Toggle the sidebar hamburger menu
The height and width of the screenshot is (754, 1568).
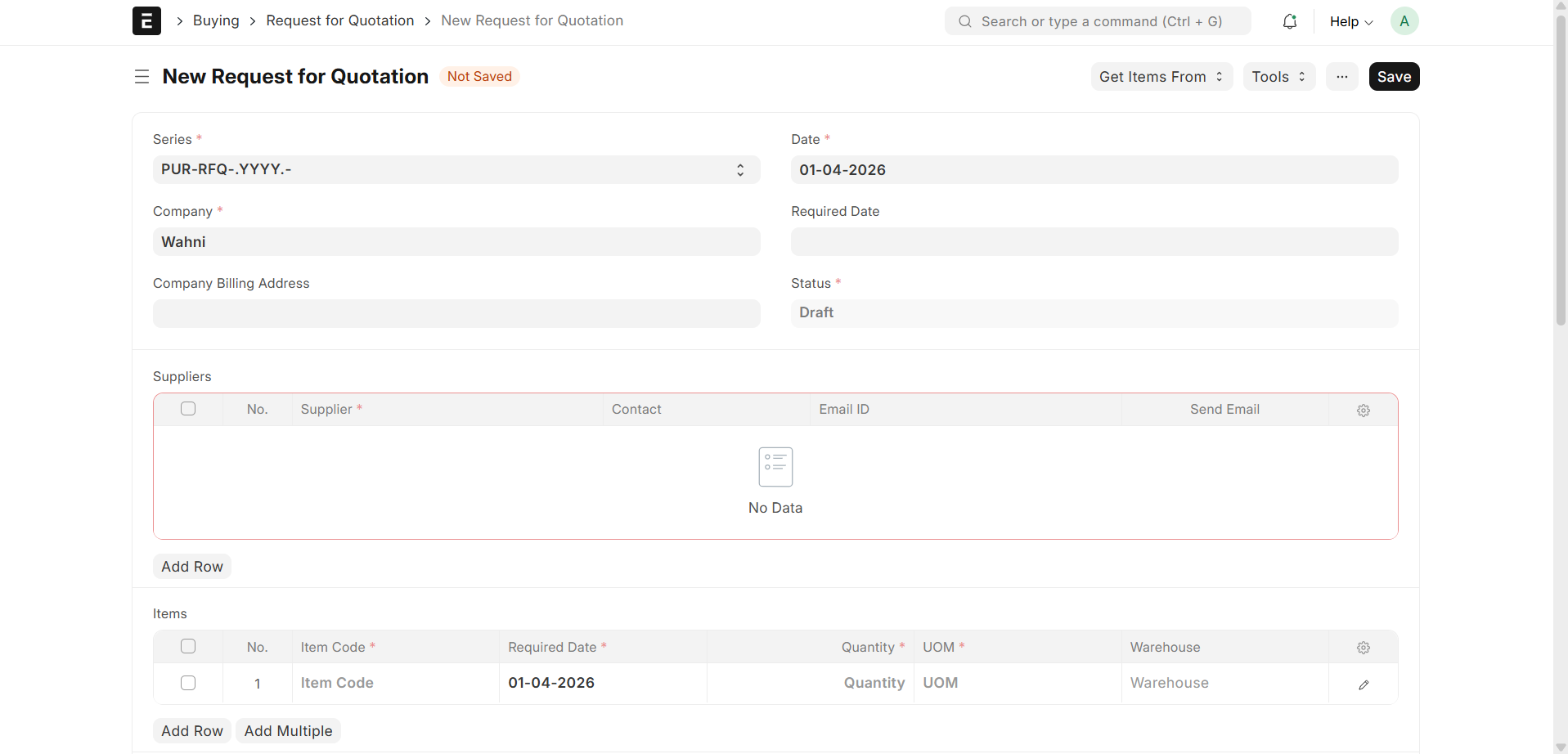(142, 77)
